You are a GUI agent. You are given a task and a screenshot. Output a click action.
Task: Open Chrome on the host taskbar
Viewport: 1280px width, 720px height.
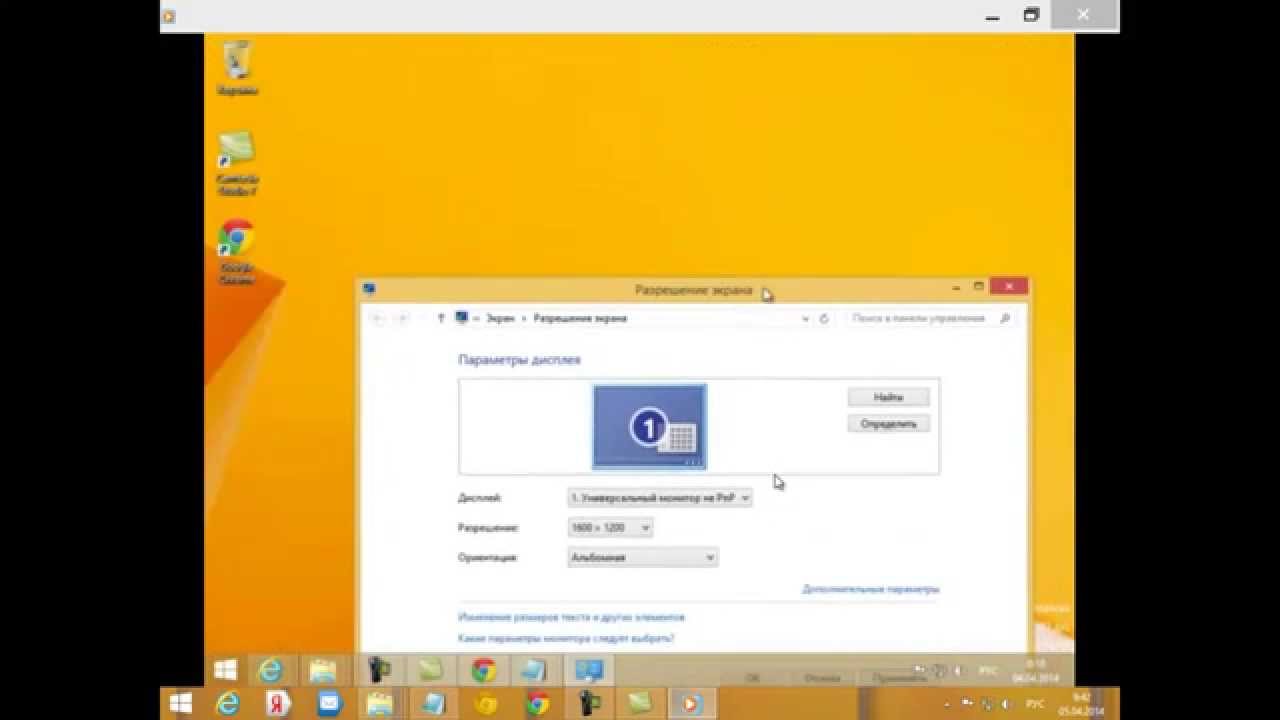(538, 704)
